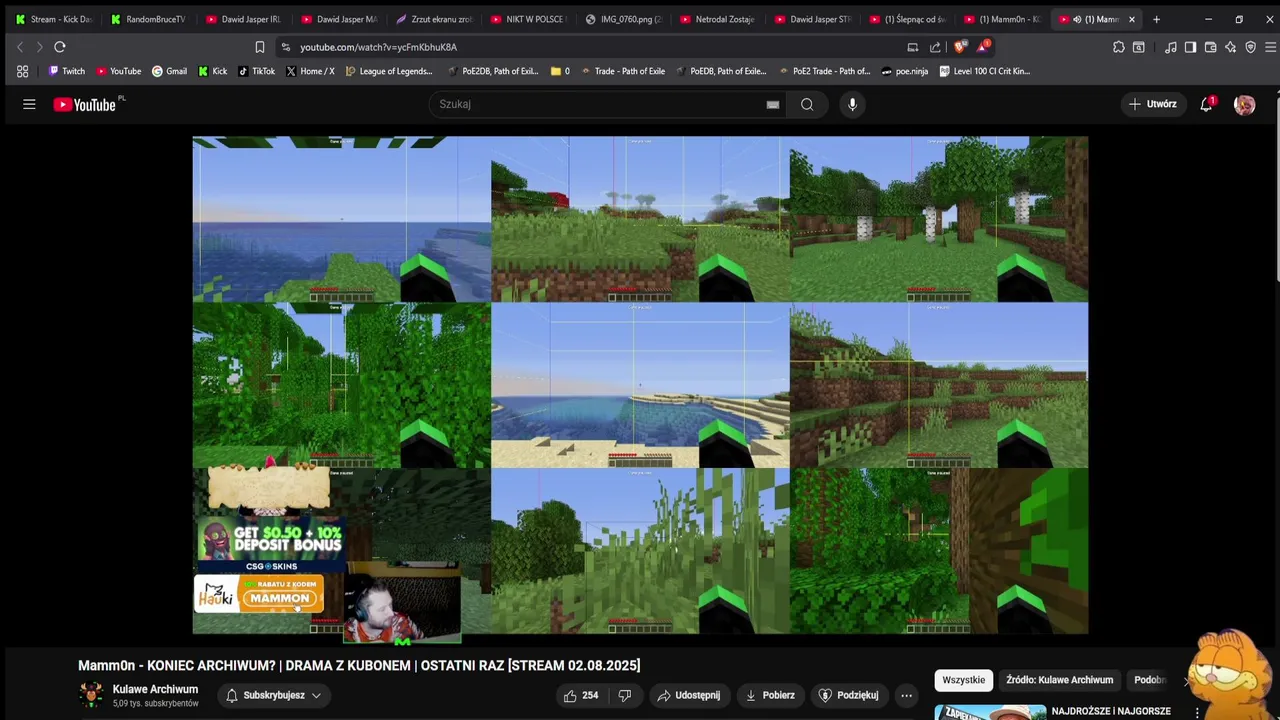1280x720 pixels.
Task: Open the Trade - Path of Exile bookmark
Action: tap(622, 71)
